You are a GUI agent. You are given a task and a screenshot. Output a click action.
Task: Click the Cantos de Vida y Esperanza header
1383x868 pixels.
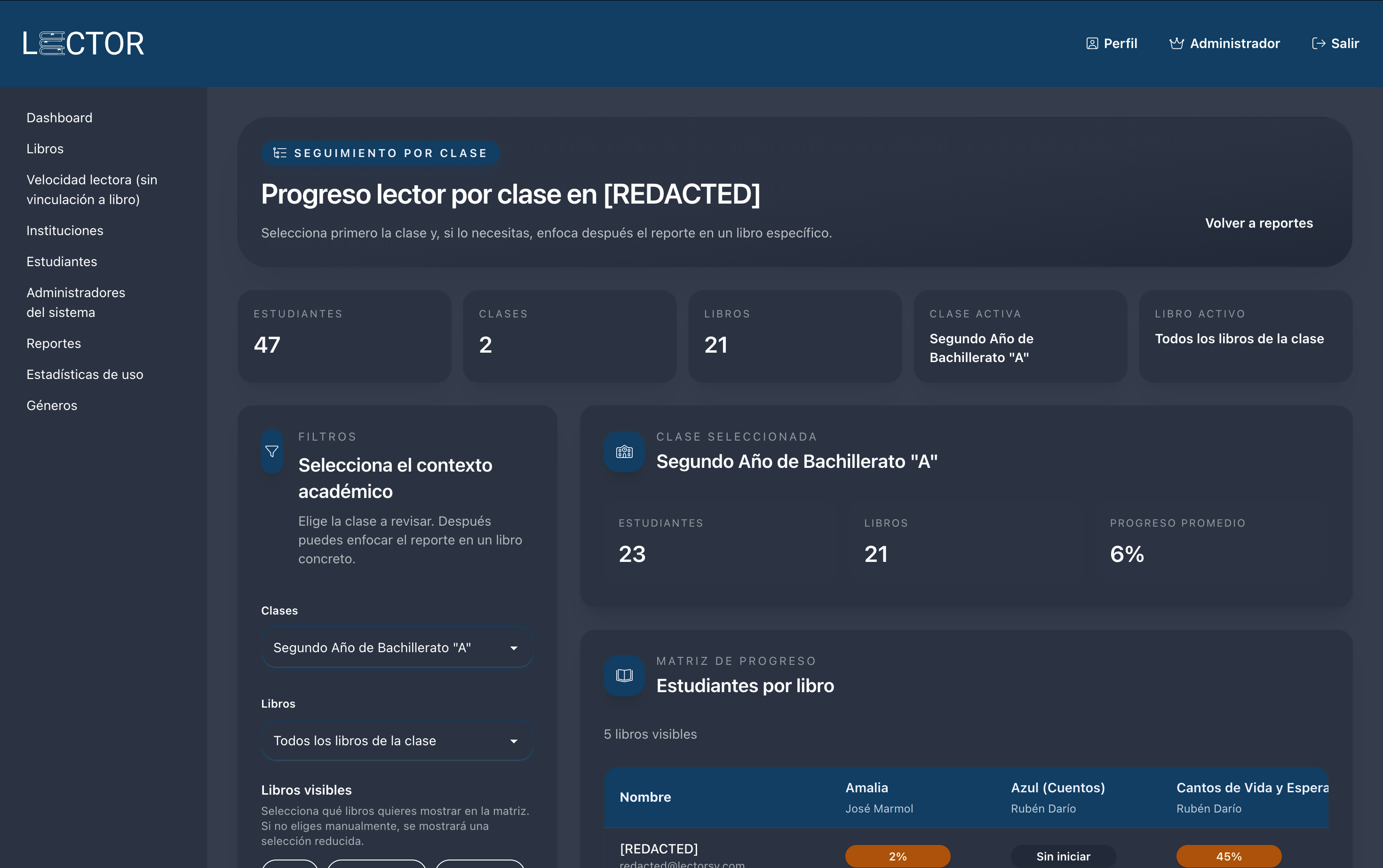(1253, 797)
